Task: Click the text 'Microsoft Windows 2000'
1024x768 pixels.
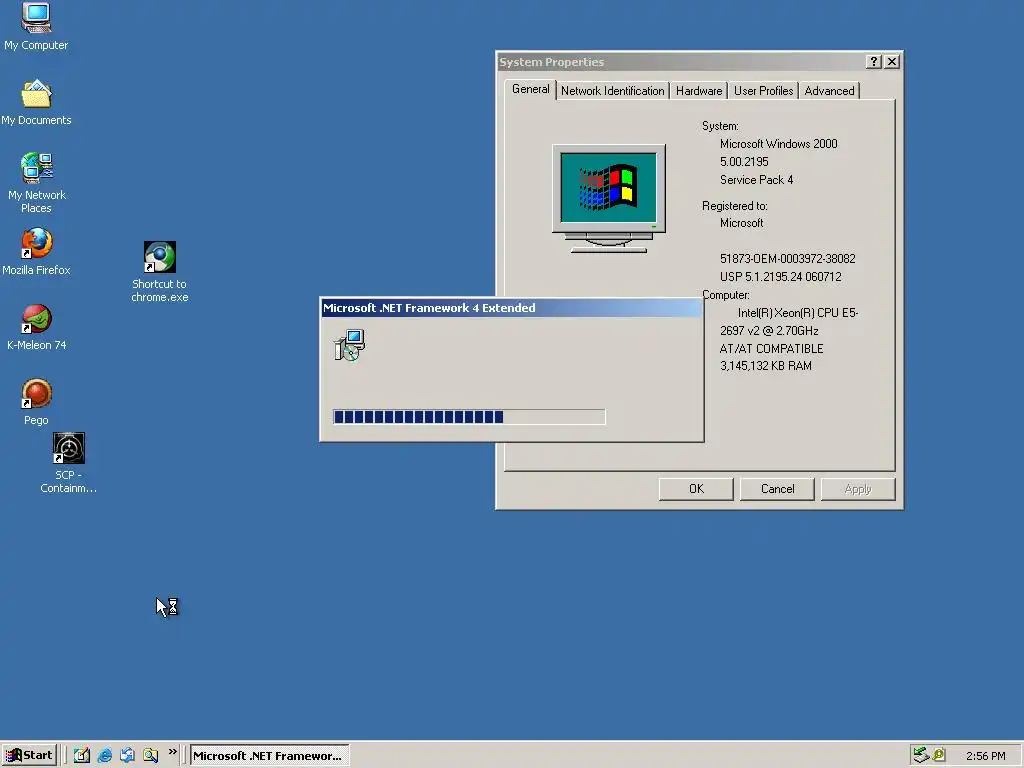Action: pyautogui.click(x=778, y=144)
